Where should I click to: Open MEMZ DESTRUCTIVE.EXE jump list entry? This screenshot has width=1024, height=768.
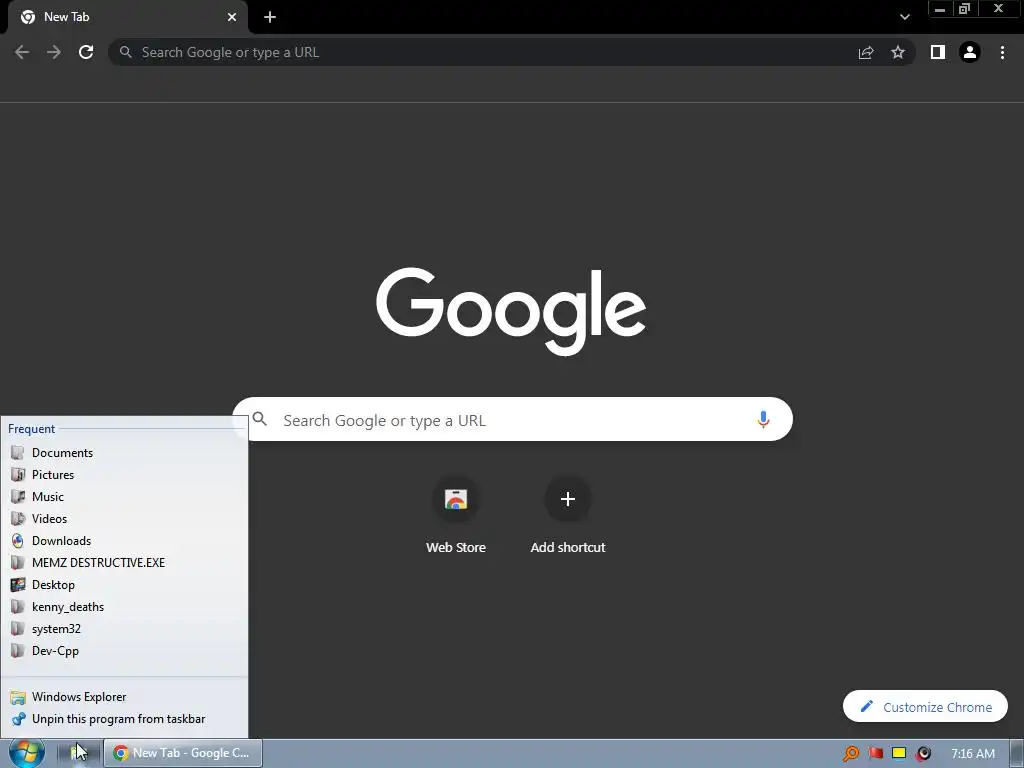[x=124, y=563]
